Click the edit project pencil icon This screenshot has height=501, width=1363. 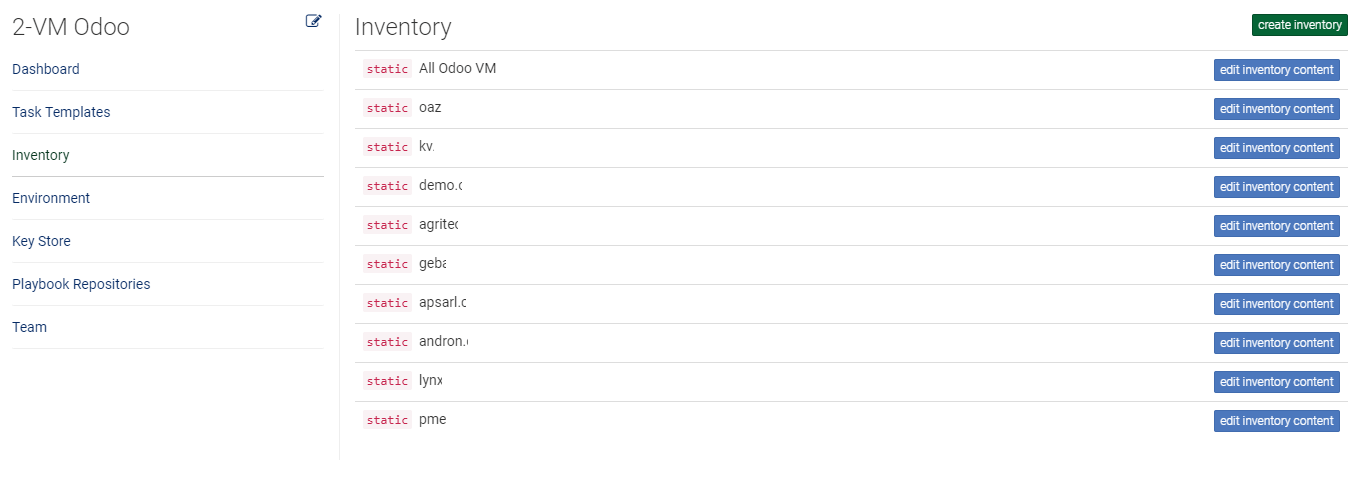pos(314,21)
